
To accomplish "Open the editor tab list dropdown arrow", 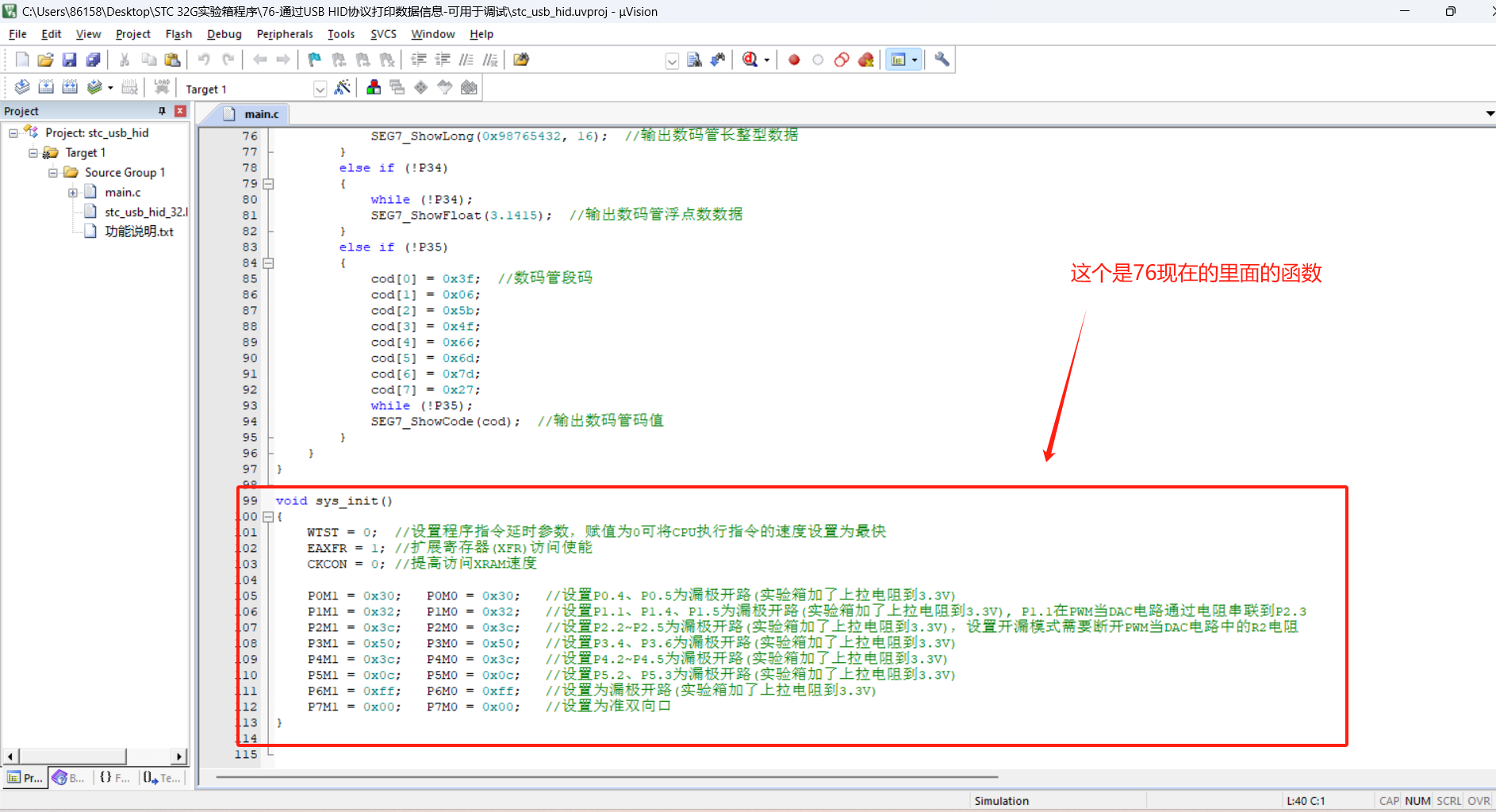I will 1490,113.
